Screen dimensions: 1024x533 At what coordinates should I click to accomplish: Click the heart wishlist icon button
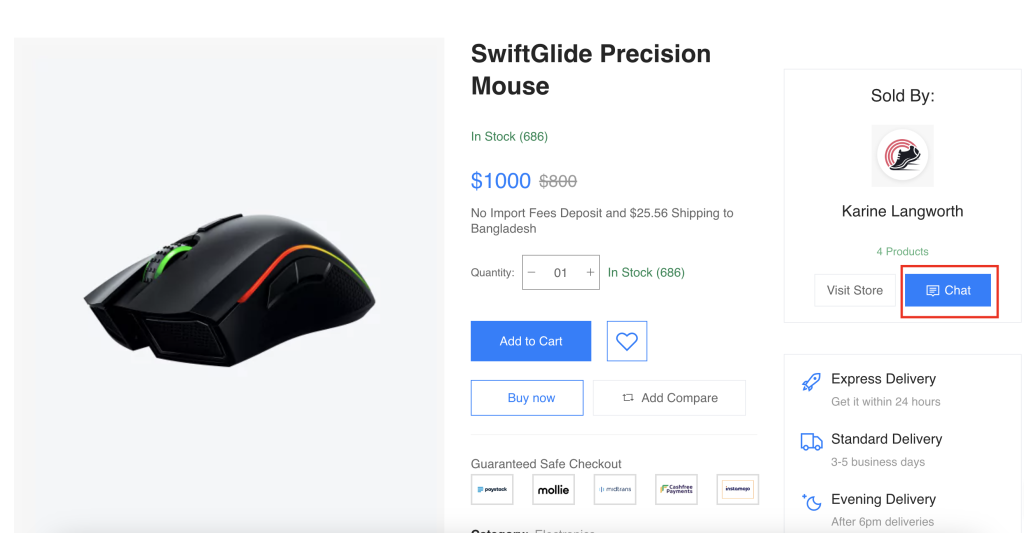coord(626,341)
